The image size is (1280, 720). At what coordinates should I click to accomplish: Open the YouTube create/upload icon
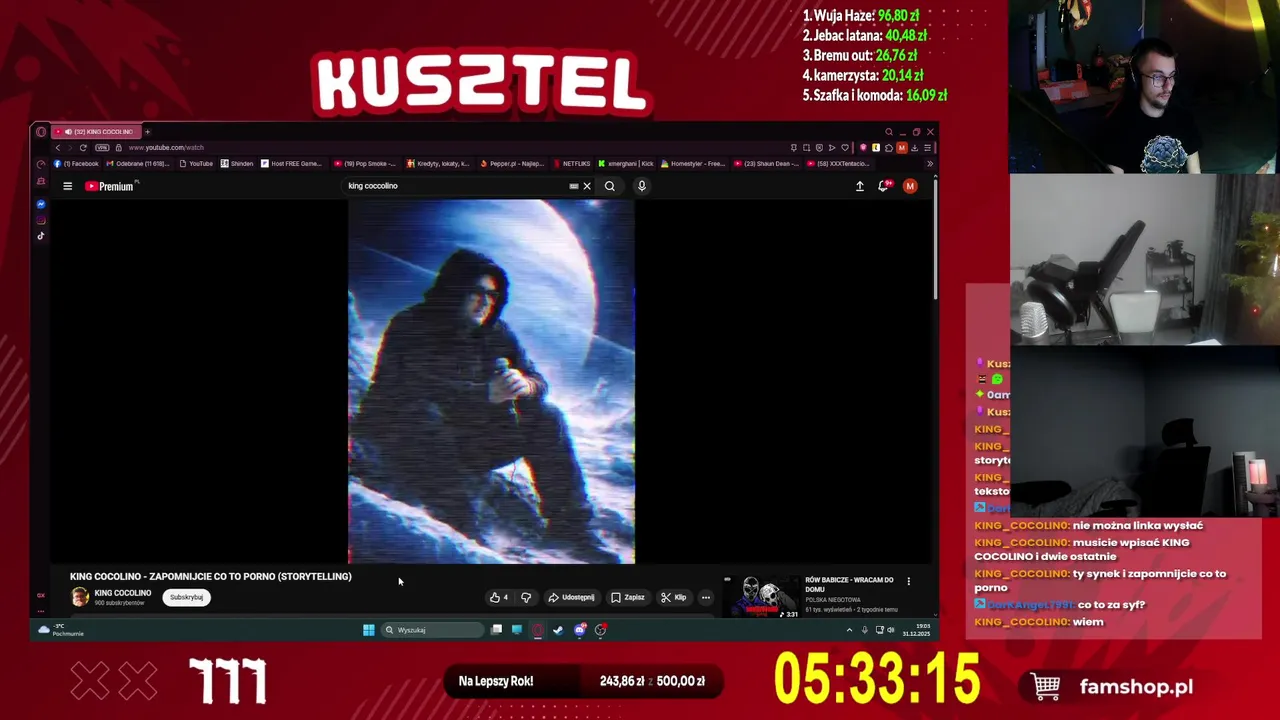pyautogui.click(x=859, y=186)
